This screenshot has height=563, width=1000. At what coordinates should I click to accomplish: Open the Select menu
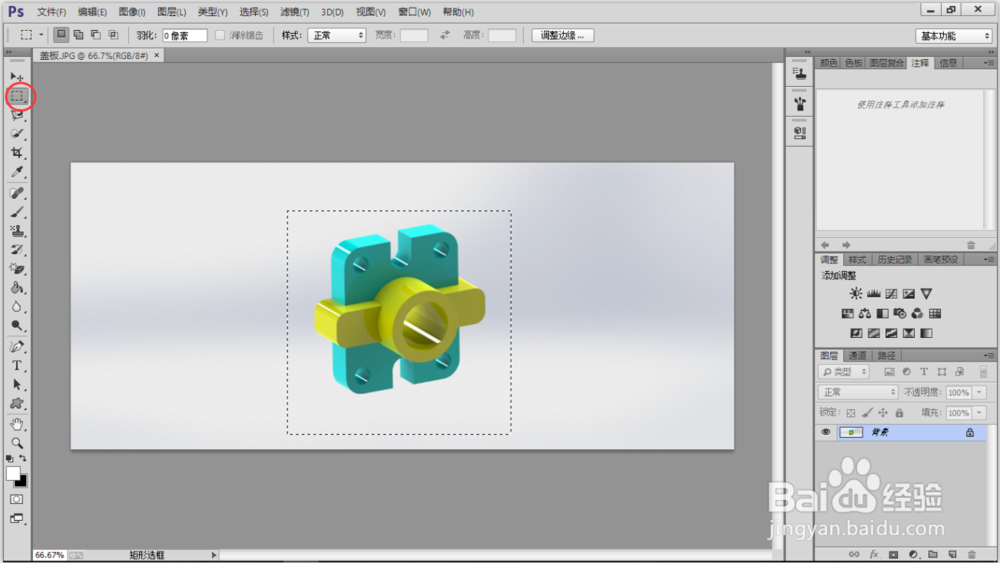click(x=254, y=11)
